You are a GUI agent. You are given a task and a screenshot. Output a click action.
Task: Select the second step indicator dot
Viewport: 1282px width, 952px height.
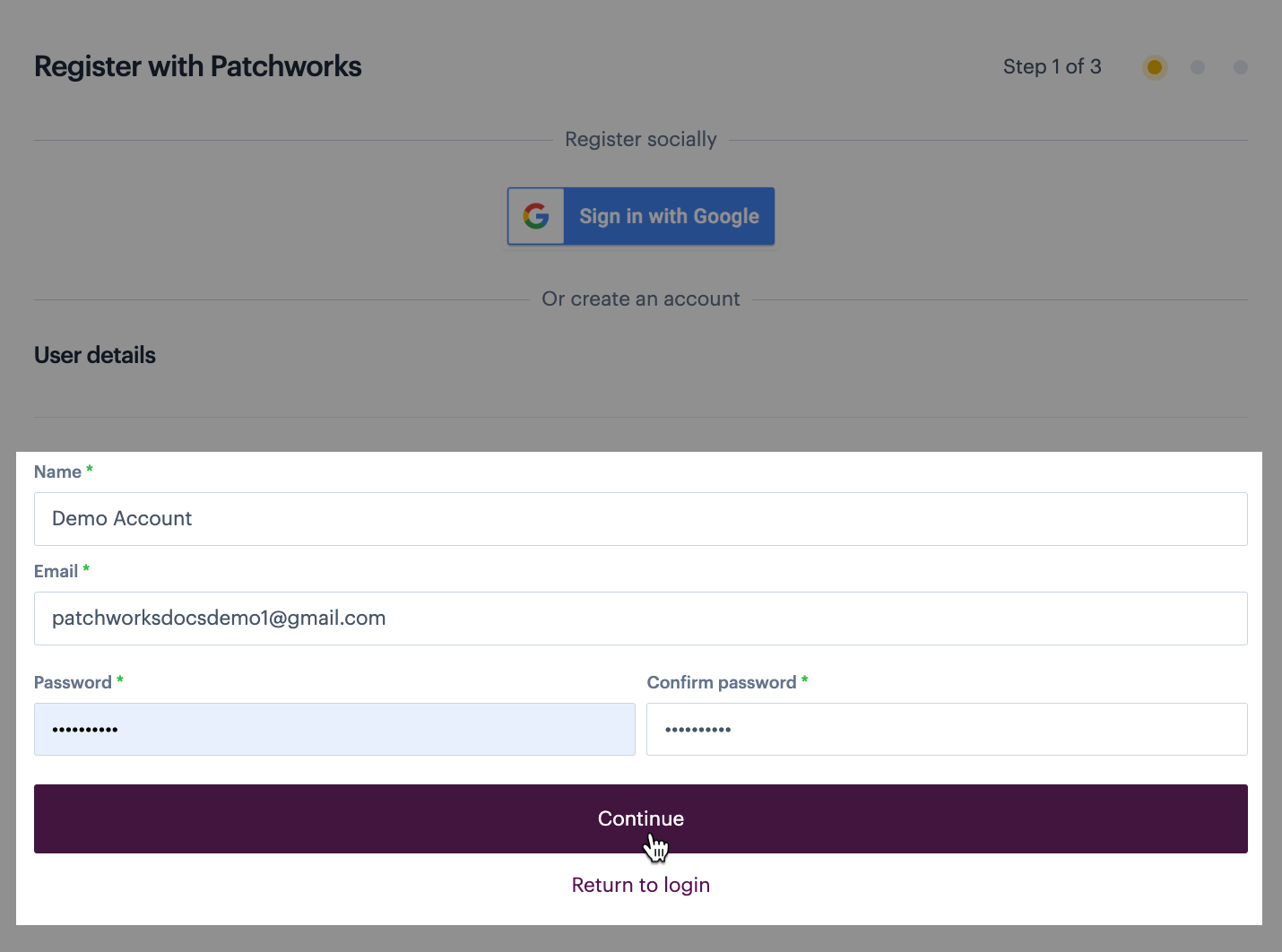[x=1198, y=67]
